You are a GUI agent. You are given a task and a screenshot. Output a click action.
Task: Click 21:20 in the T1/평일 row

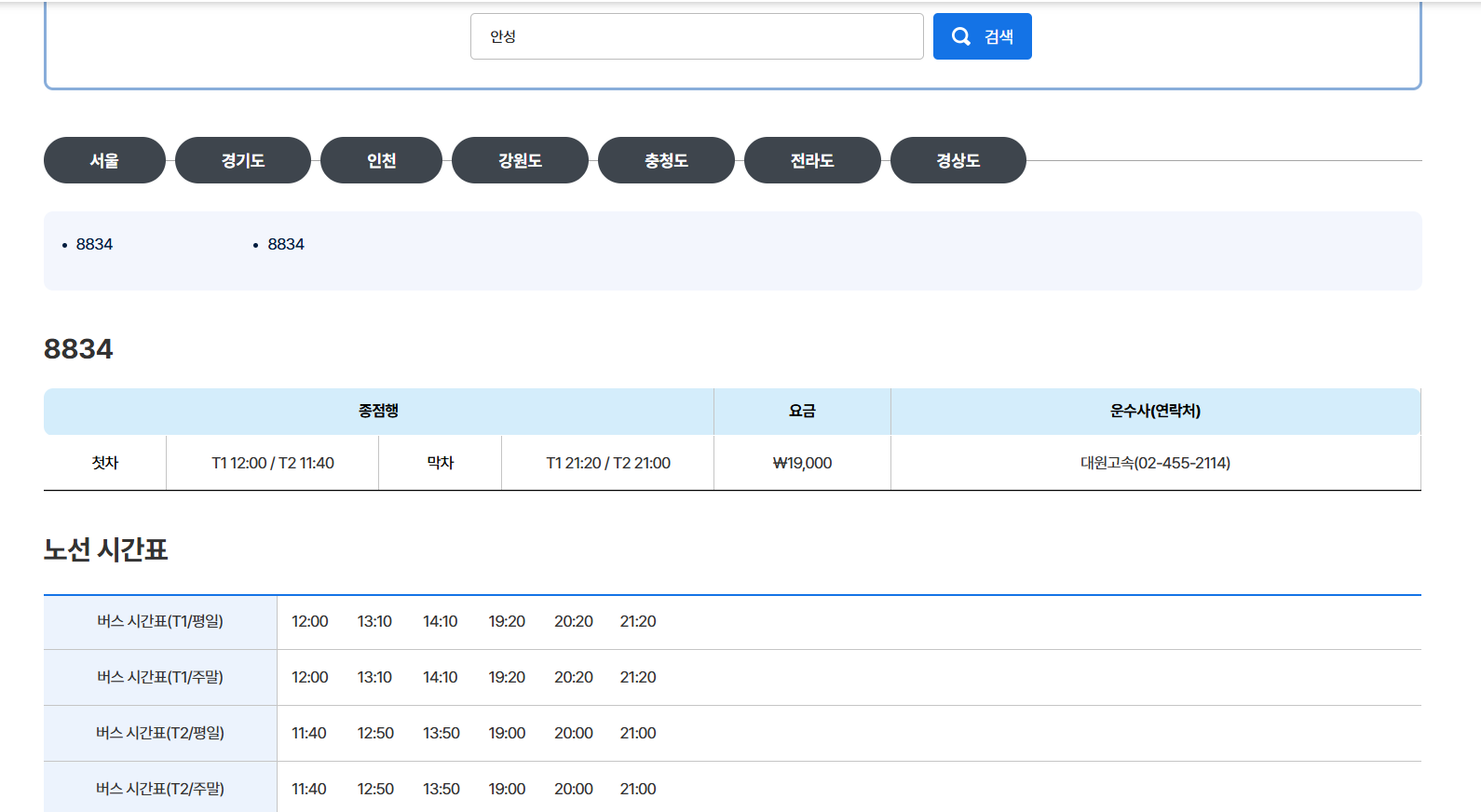point(638,621)
